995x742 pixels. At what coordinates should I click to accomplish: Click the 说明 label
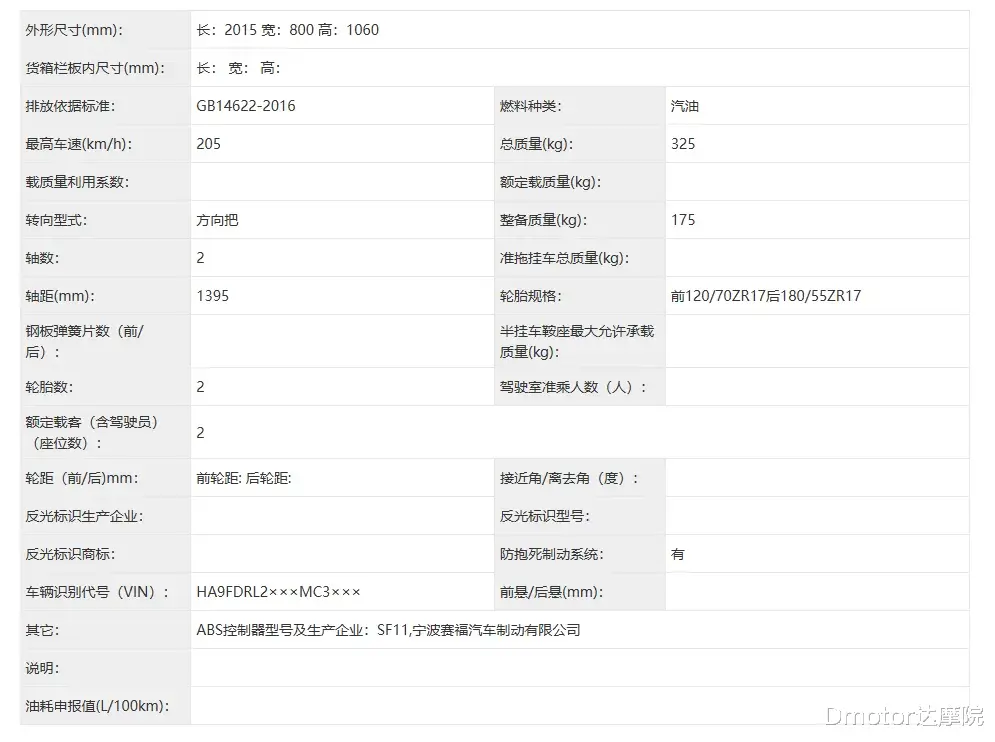tap(43, 668)
